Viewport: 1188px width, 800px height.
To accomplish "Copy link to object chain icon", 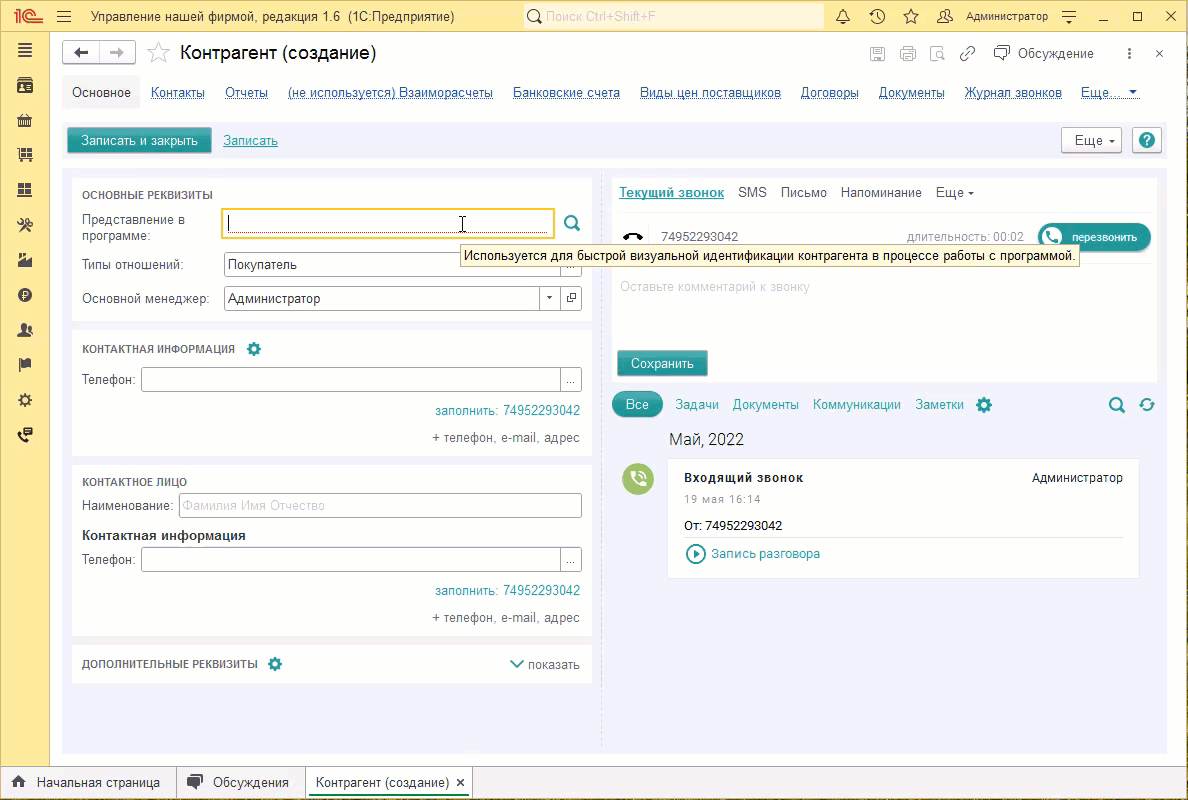I will pos(967,54).
